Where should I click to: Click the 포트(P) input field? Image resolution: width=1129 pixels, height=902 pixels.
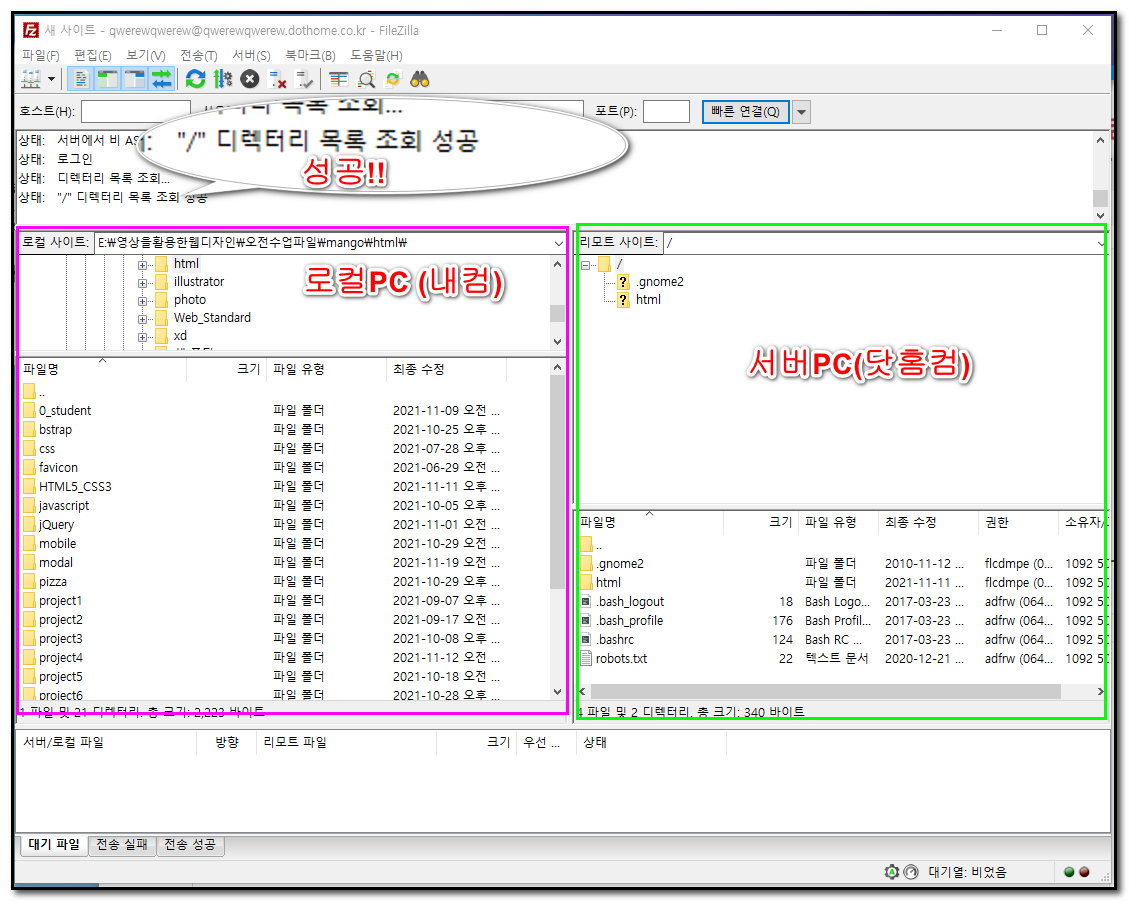(x=666, y=112)
